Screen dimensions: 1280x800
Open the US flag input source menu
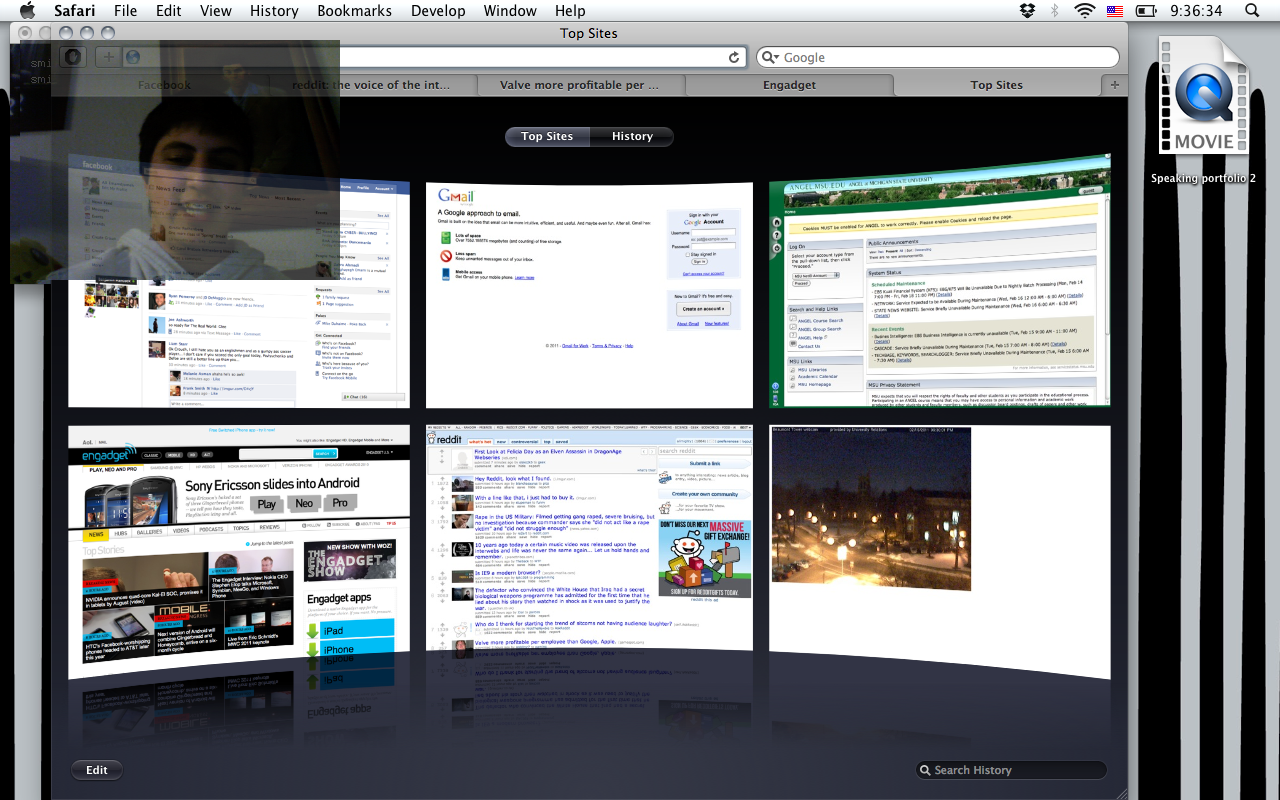(x=1115, y=11)
